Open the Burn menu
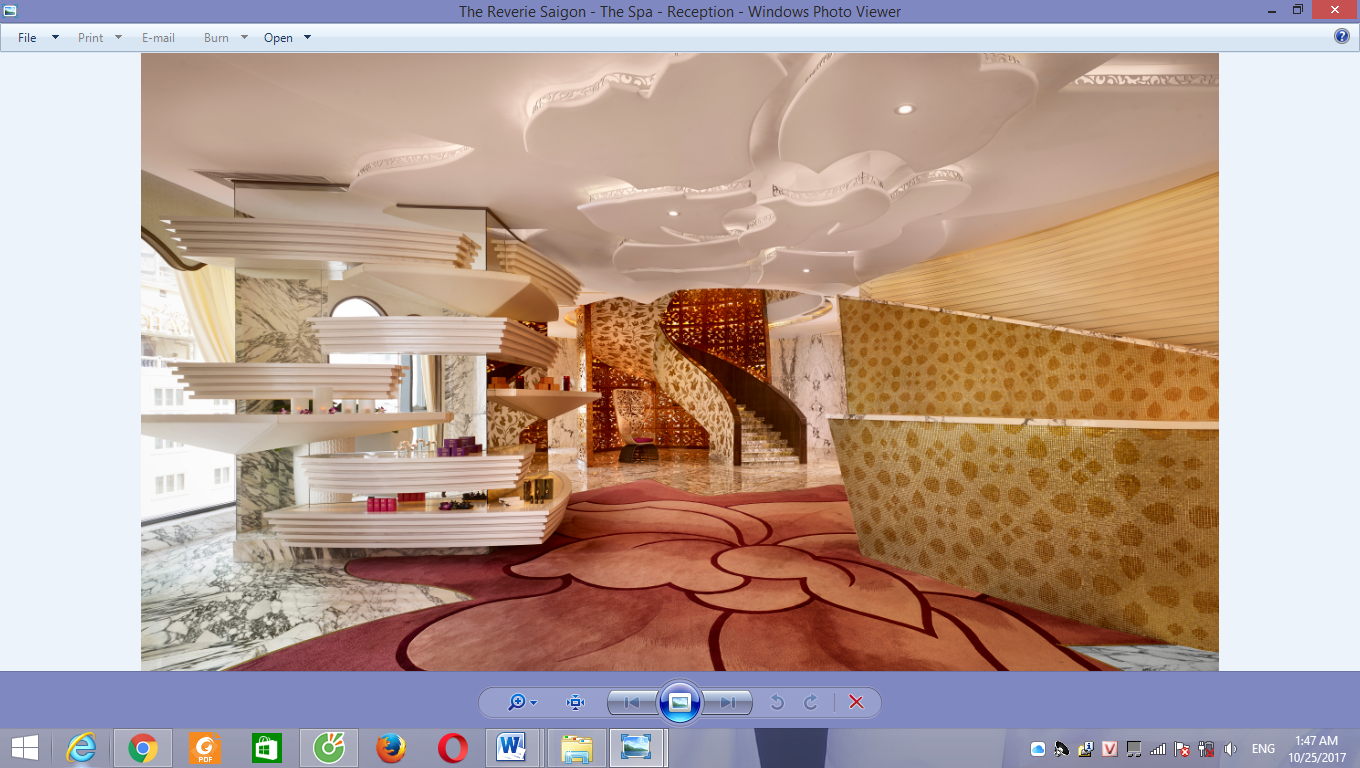This screenshot has width=1360, height=768. point(225,38)
